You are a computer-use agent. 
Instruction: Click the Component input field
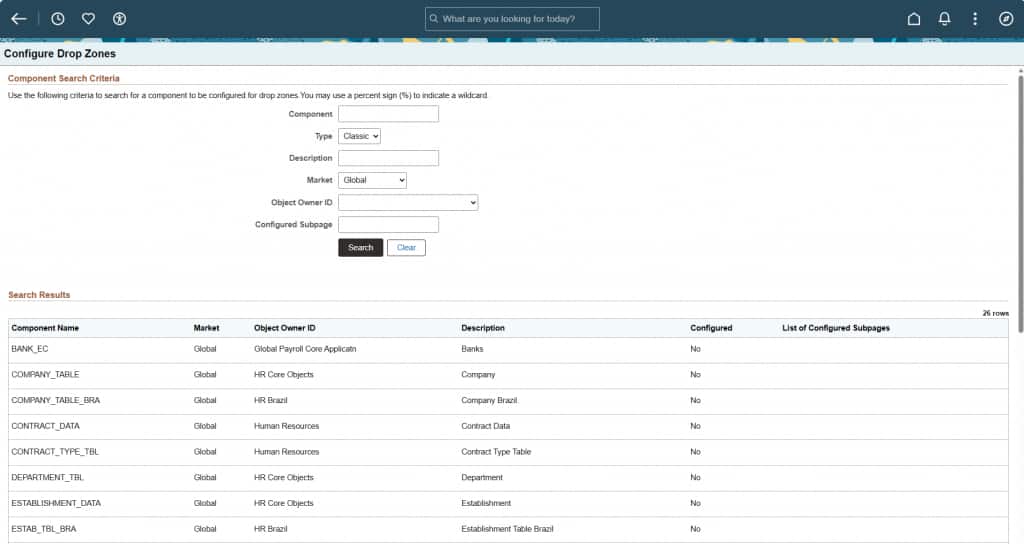tap(389, 114)
